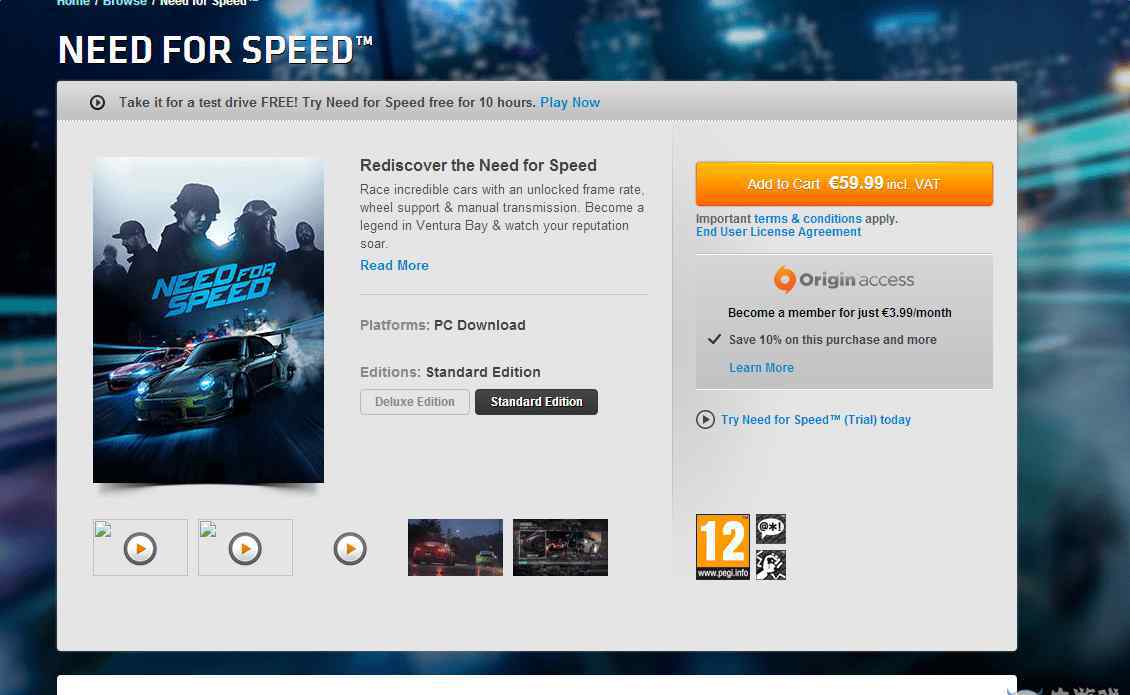The width and height of the screenshot is (1130, 695).
Task: Click the play icon beside the free trial banner
Action: (97, 102)
